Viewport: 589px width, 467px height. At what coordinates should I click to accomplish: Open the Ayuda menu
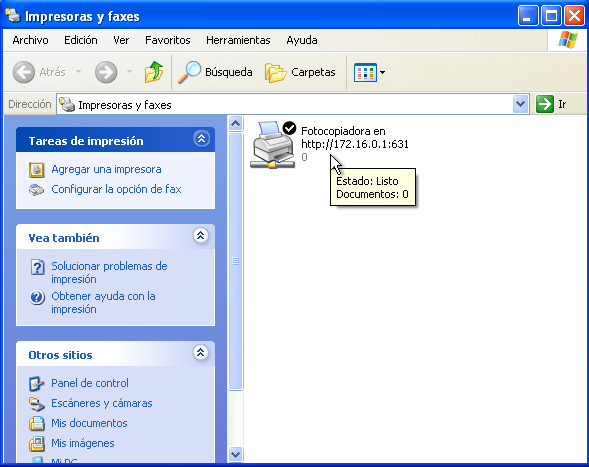pos(302,40)
